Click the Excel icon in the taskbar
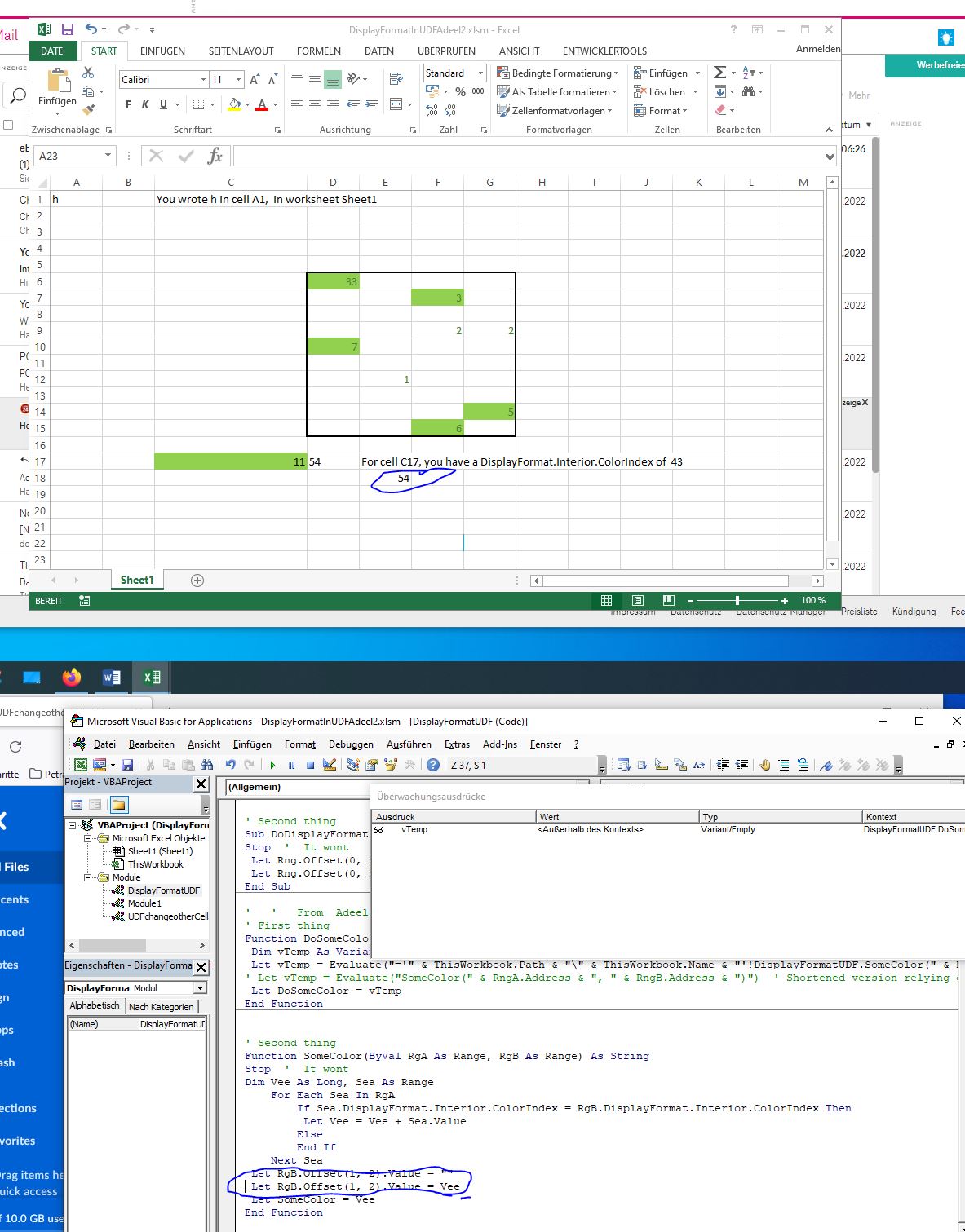This screenshot has height=1232, width=965. click(152, 677)
